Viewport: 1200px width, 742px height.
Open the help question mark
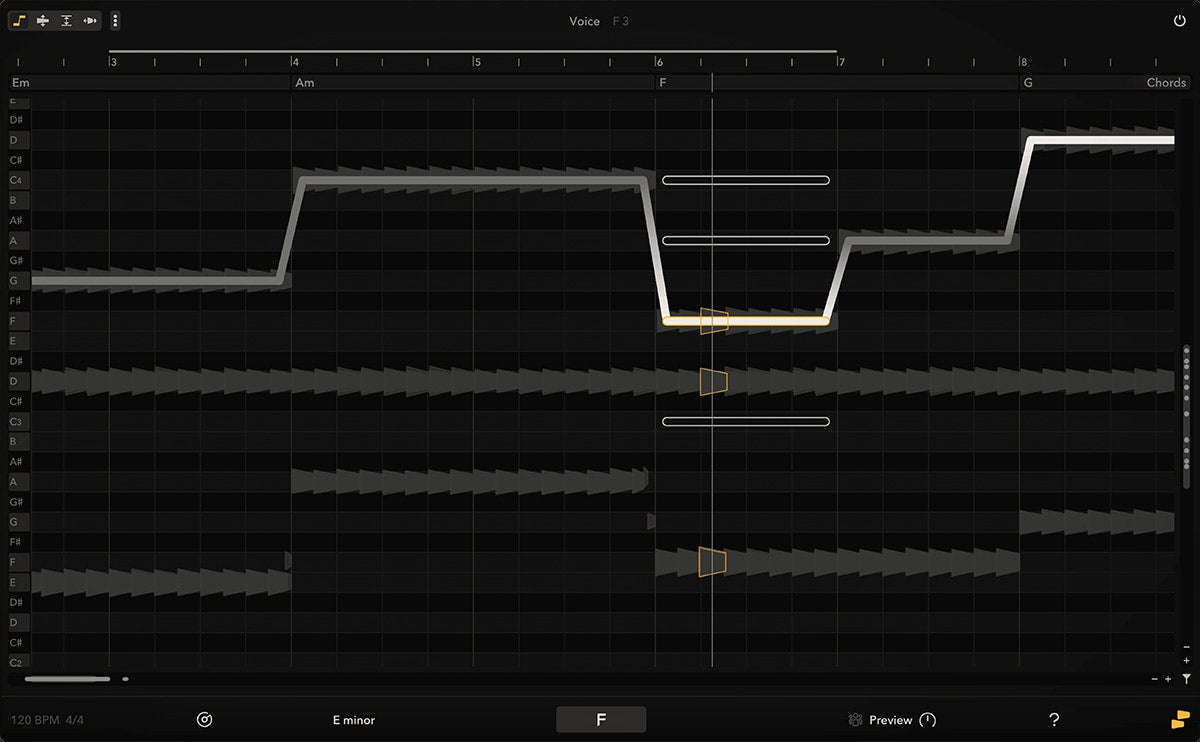coord(1054,720)
